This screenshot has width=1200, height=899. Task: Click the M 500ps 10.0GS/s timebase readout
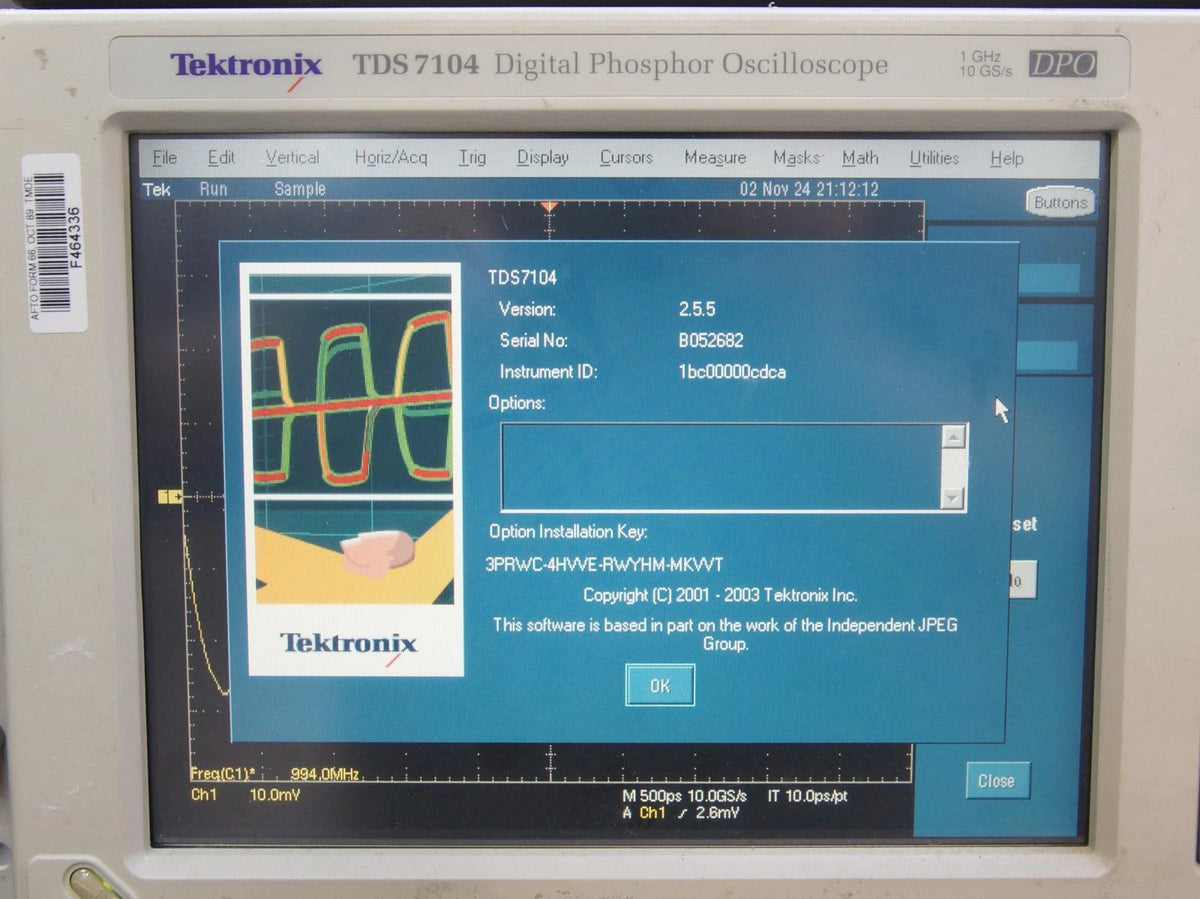[x=684, y=796]
